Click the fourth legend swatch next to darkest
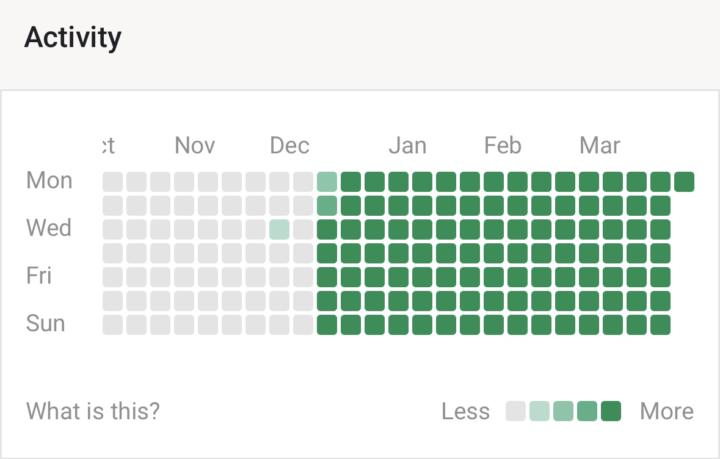 point(587,411)
